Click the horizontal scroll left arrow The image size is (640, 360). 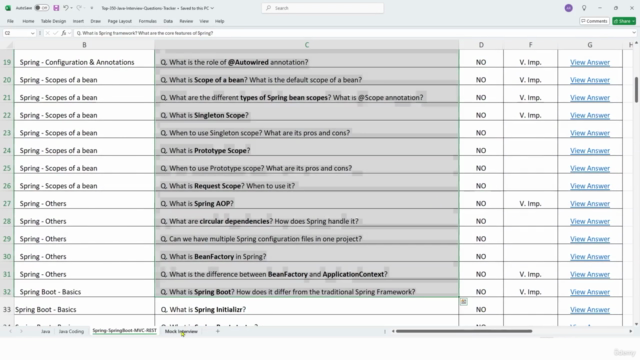[x=393, y=331]
